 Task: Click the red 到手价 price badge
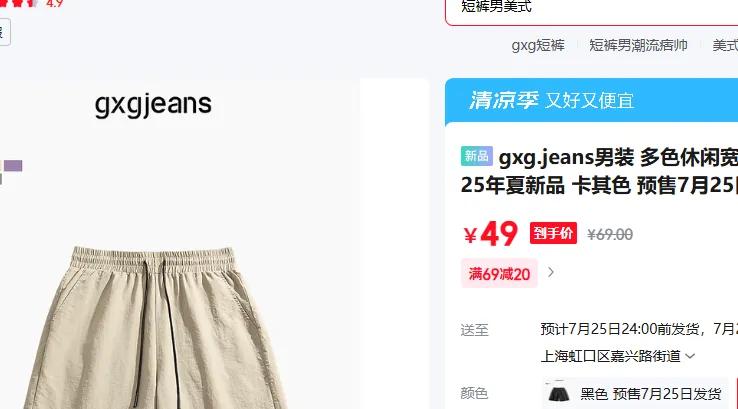click(553, 233)
